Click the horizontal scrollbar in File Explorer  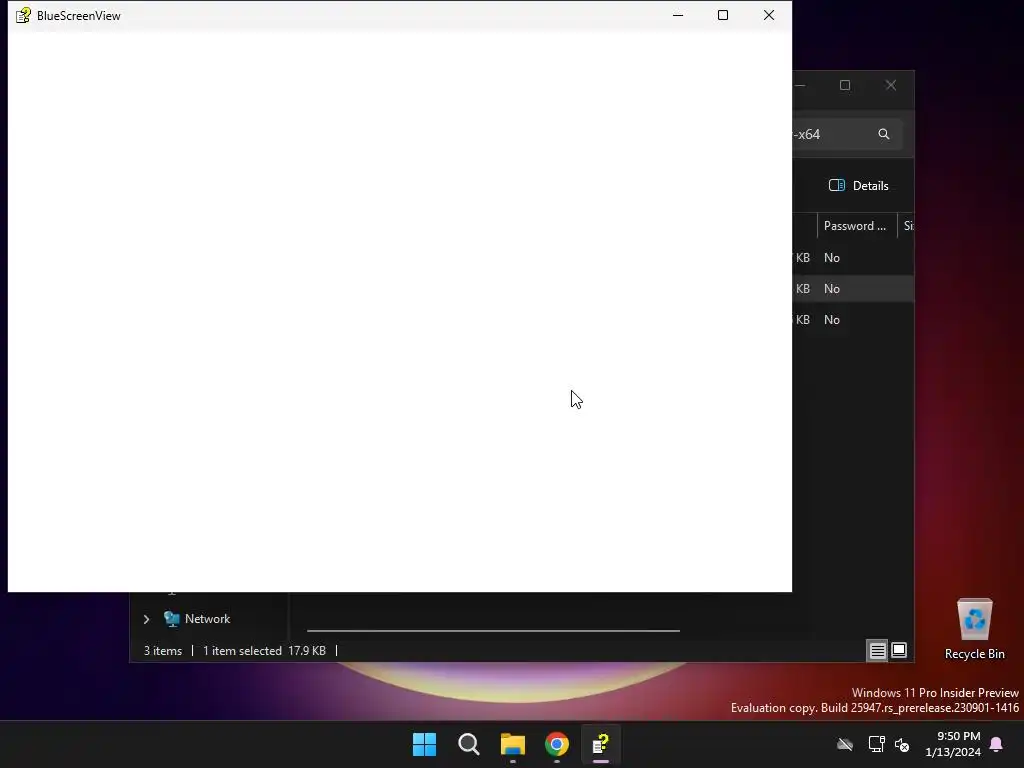[493, 631]
